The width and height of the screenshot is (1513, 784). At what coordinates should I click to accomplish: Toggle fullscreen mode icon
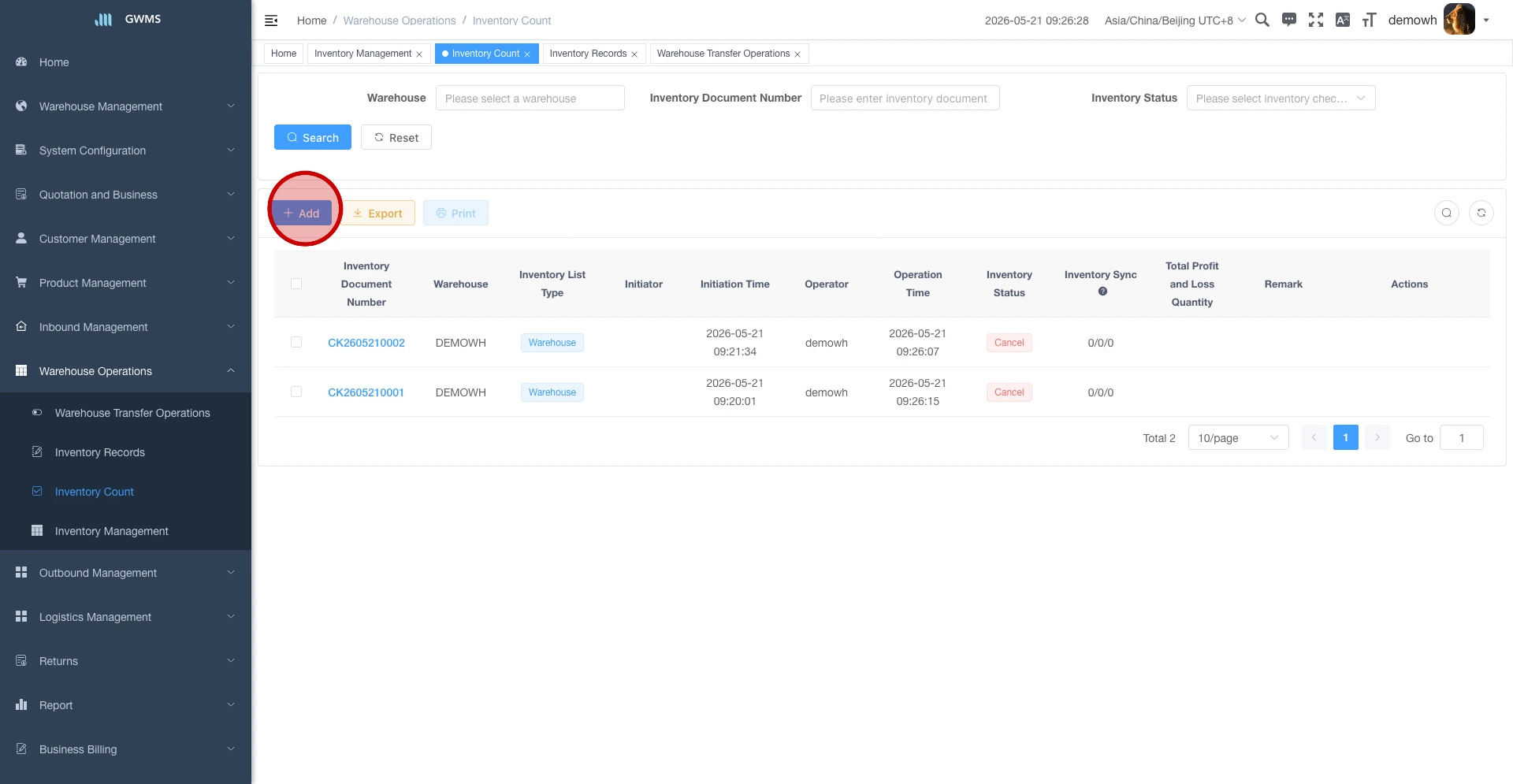pos(1316,20)
